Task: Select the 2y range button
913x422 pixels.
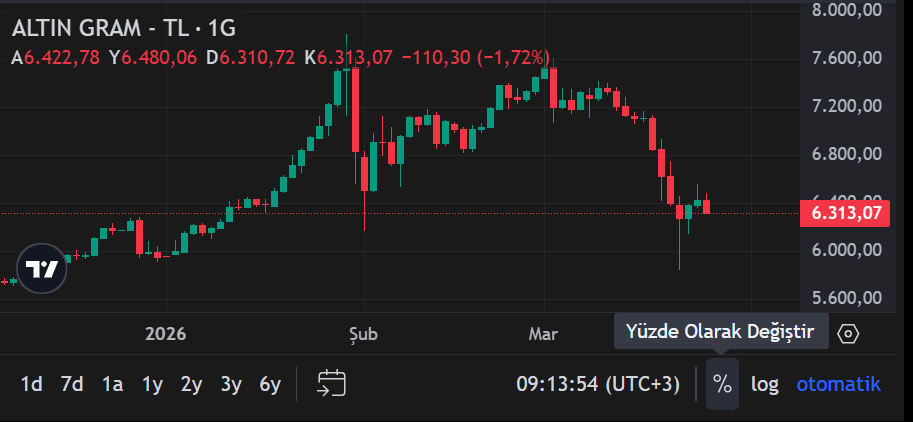Action: (191, 384)
